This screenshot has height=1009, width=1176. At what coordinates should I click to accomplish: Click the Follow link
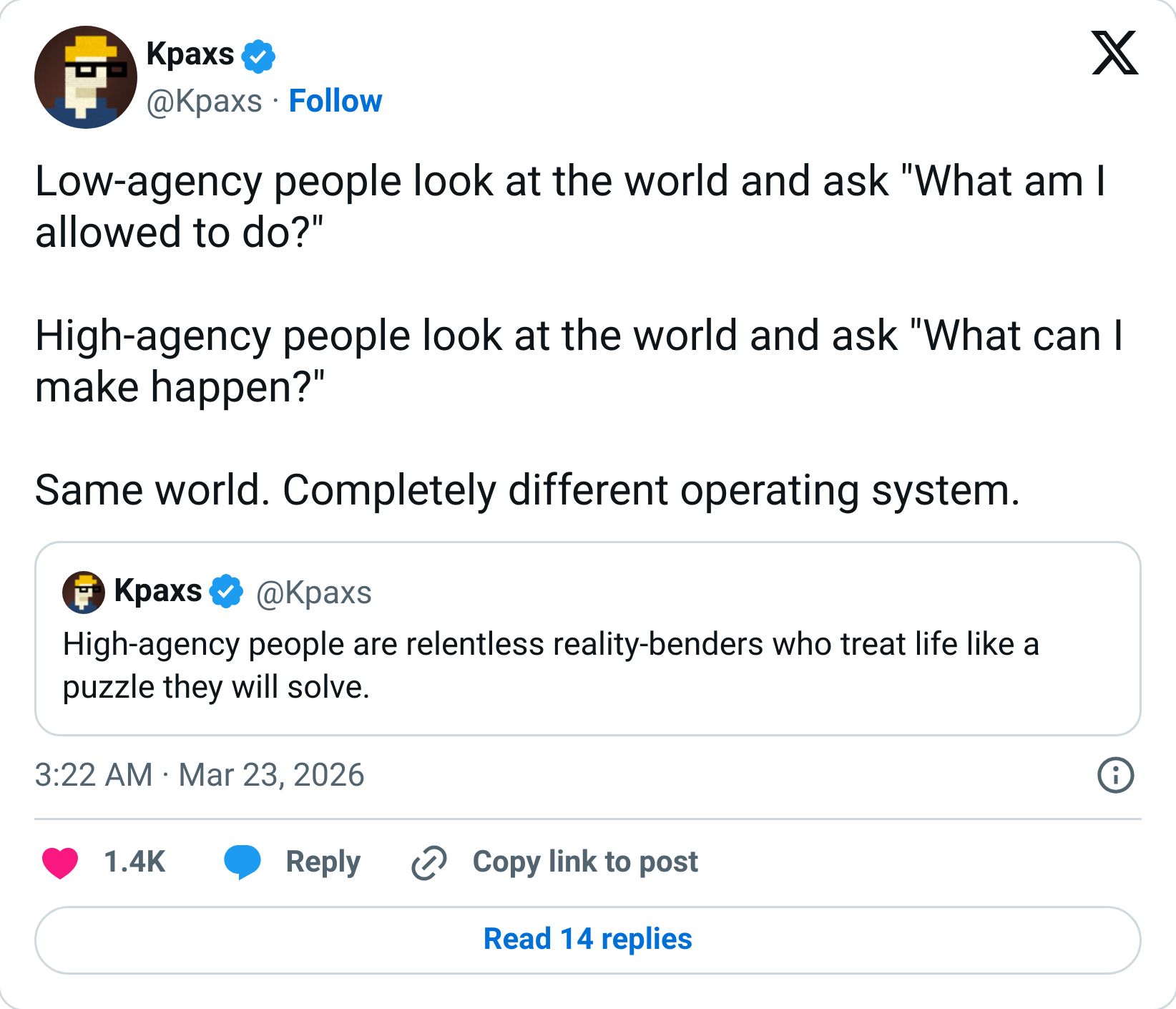(335, 101)
